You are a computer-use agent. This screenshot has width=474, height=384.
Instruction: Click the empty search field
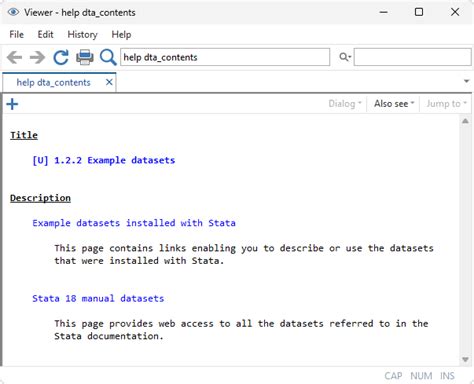pos(412,57)
